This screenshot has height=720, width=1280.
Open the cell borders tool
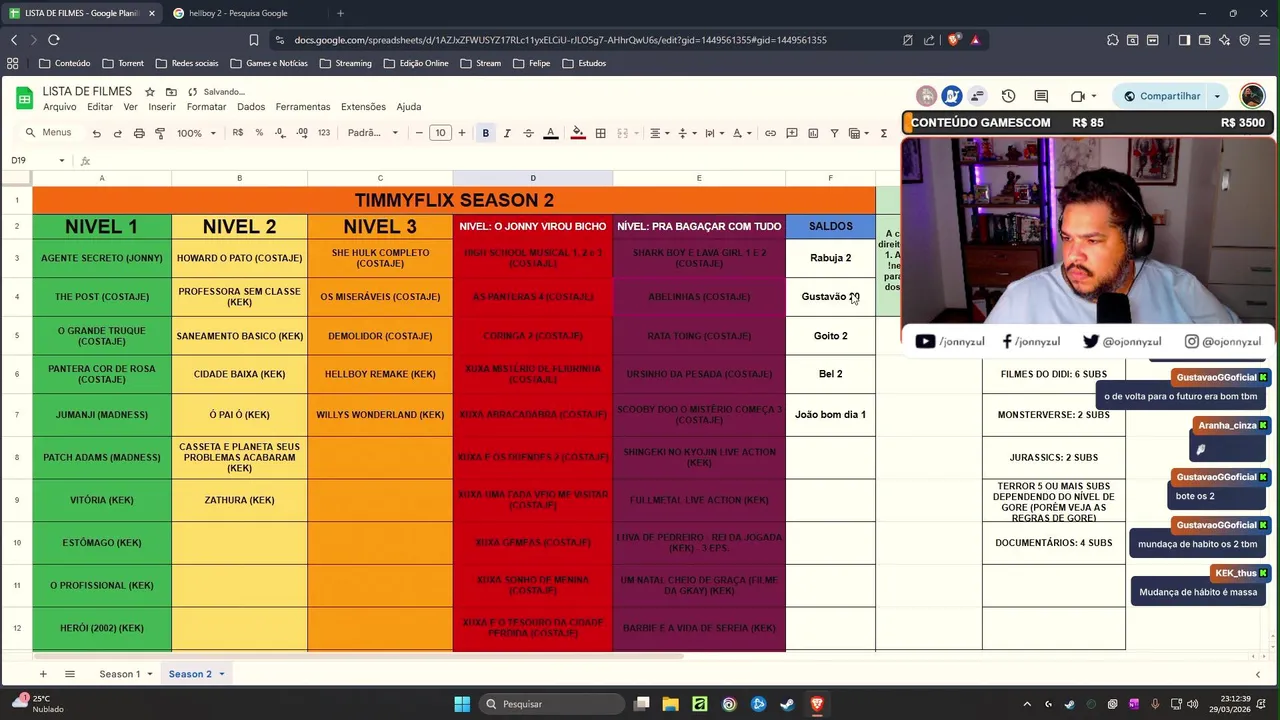600,133
